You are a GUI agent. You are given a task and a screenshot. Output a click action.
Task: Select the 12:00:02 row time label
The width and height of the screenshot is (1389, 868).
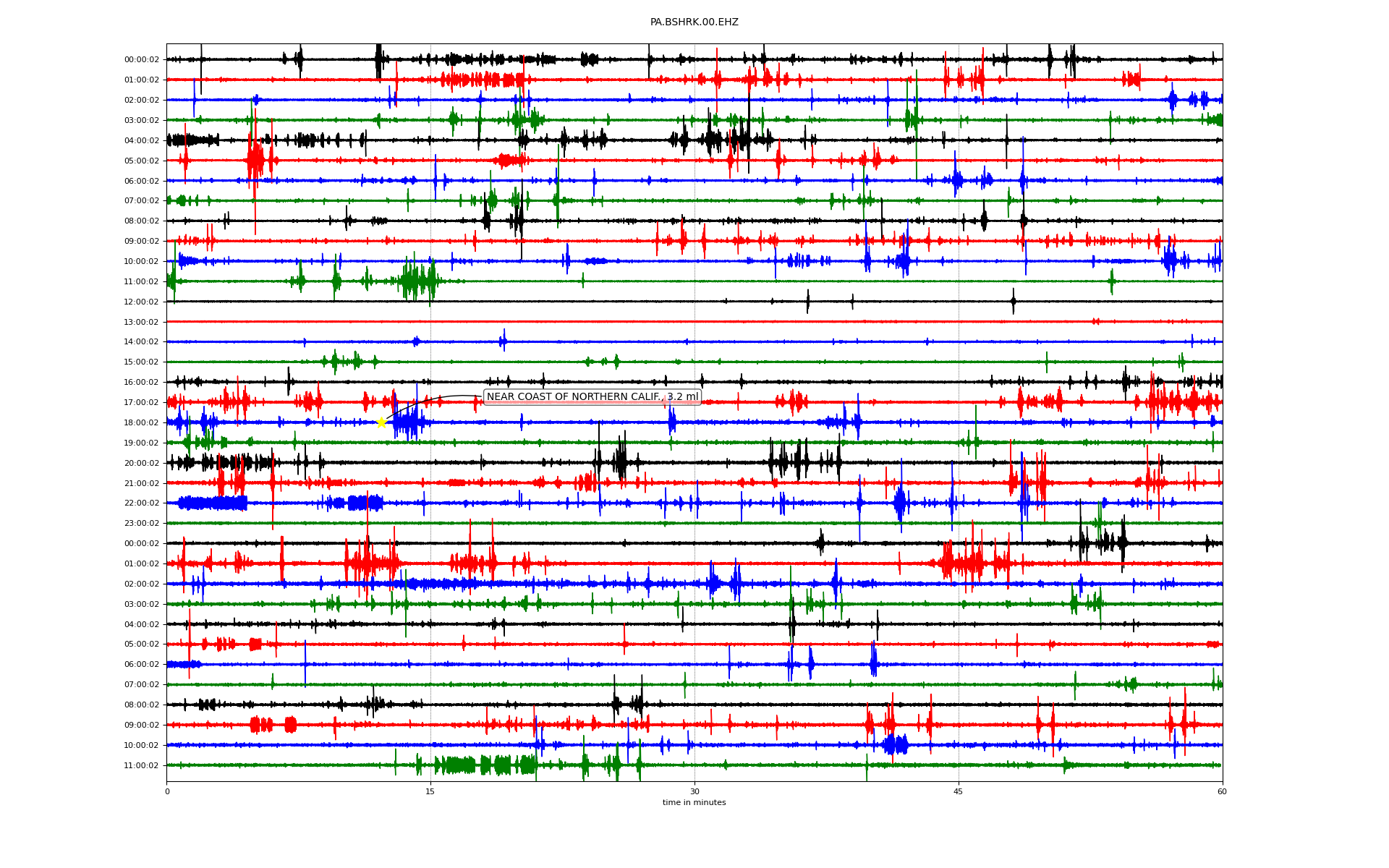[141, 302]
